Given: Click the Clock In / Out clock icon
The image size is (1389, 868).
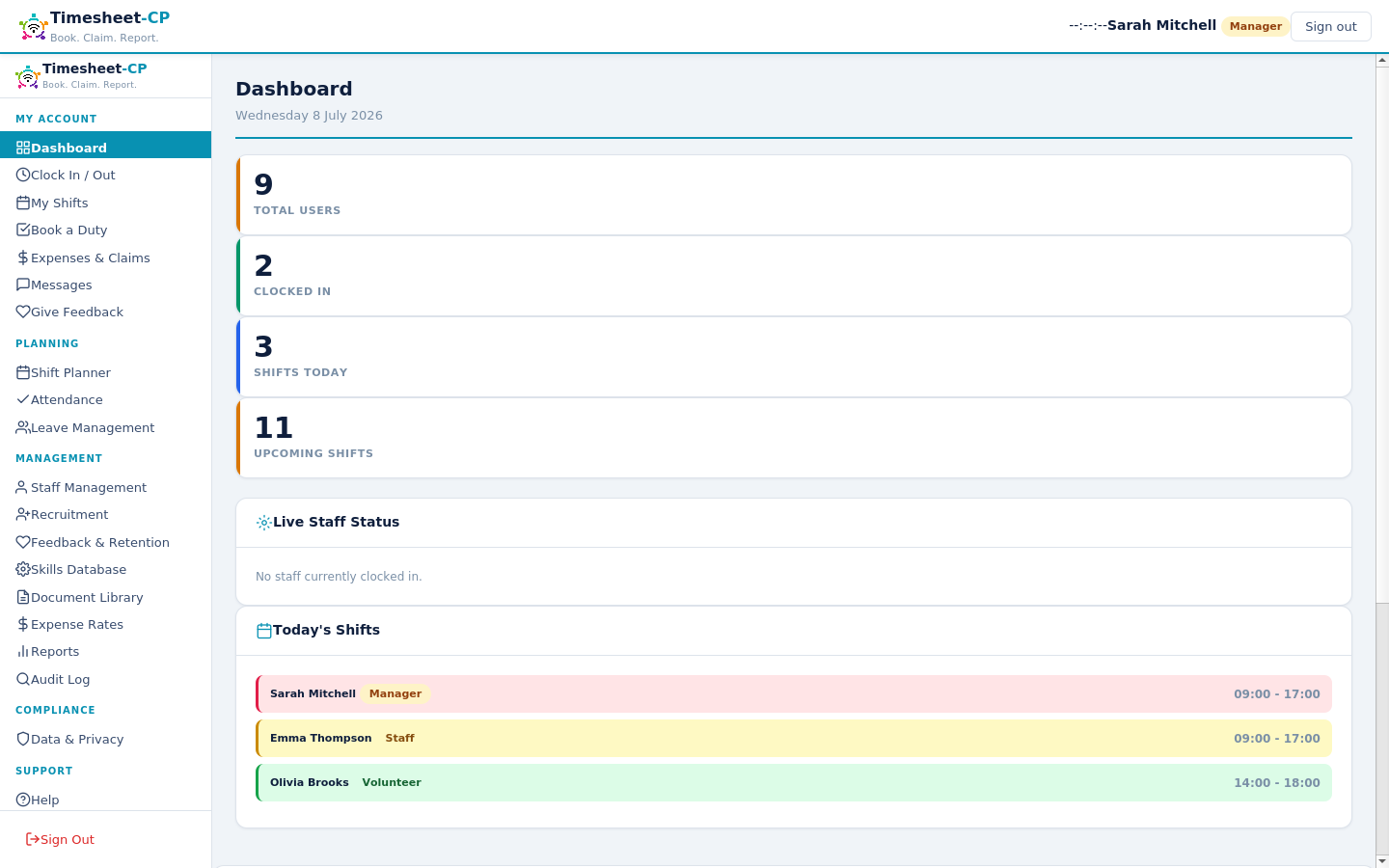Looking at the screenshot, I should [23, 175].
